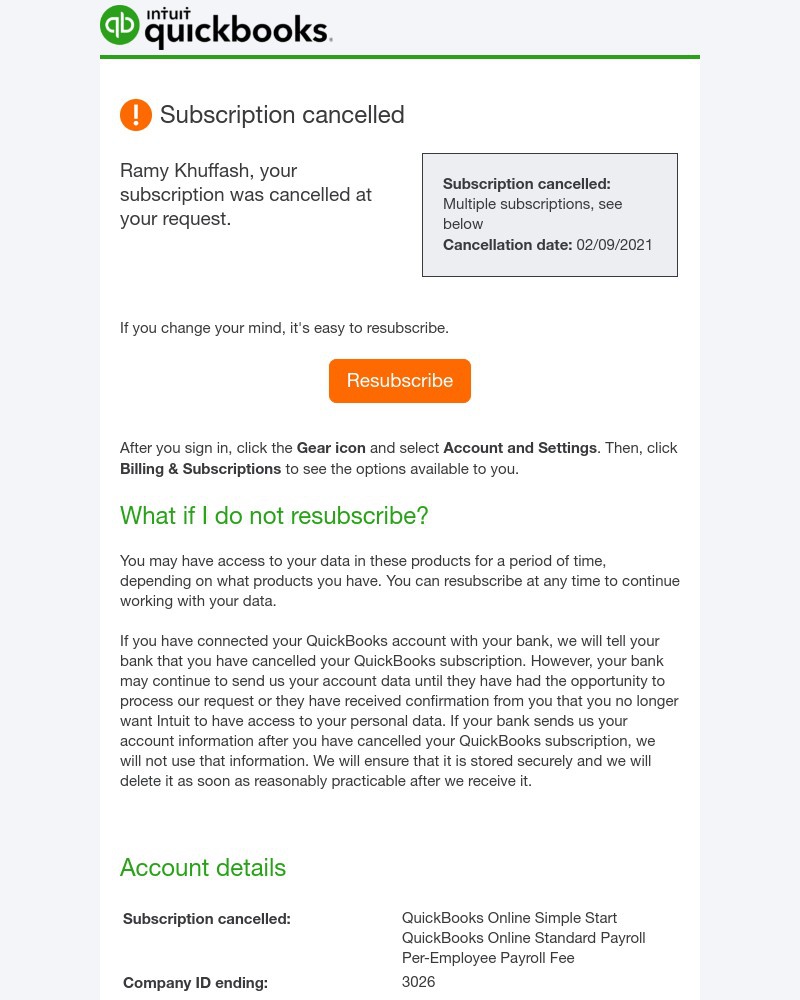Click QuickBooks Online Standard Payroll line
Image resolution: width=800 pixels, height=1000 pixels.
point(523,937)
